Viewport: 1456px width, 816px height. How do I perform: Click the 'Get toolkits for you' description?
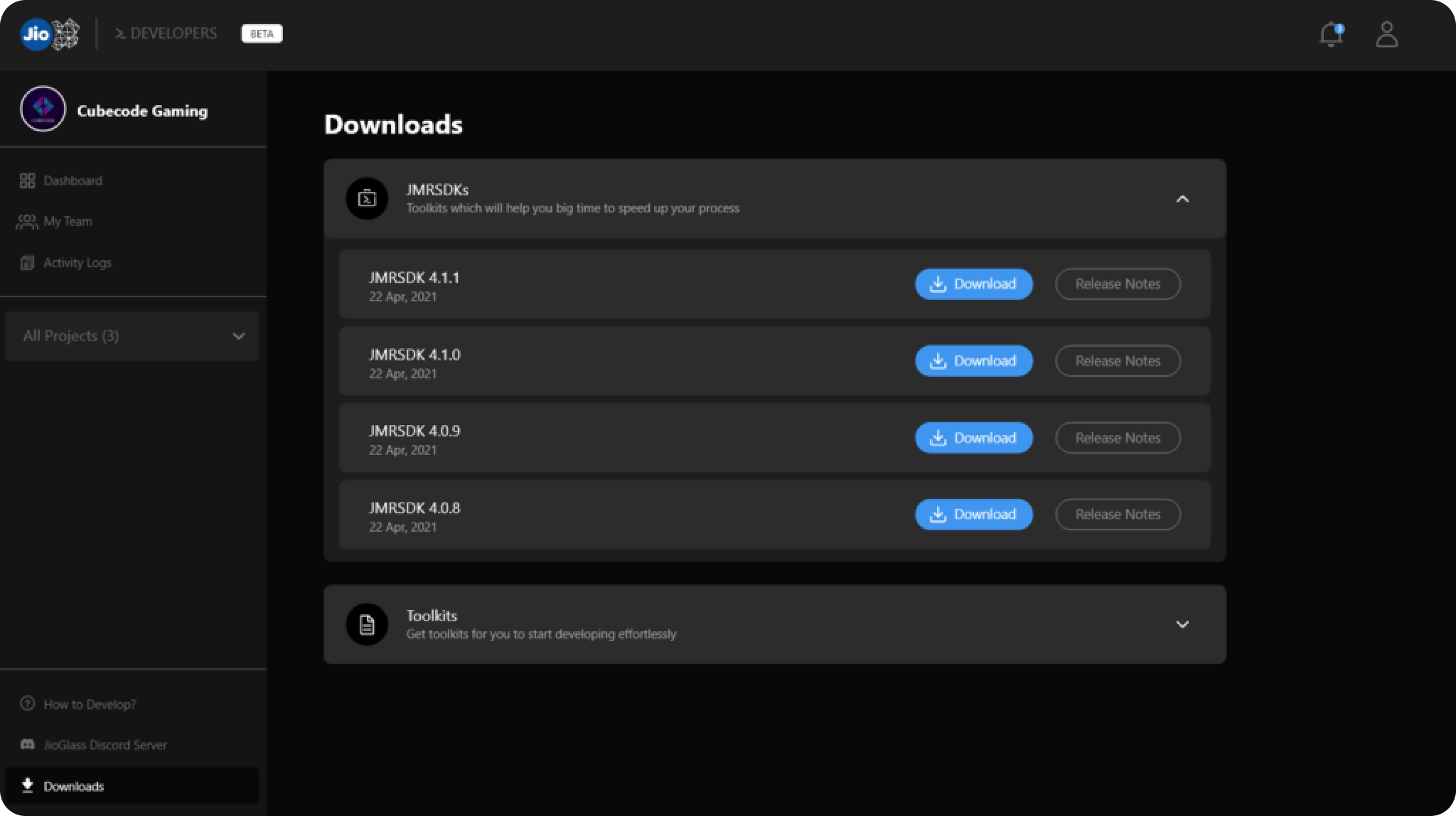[541, 634]
